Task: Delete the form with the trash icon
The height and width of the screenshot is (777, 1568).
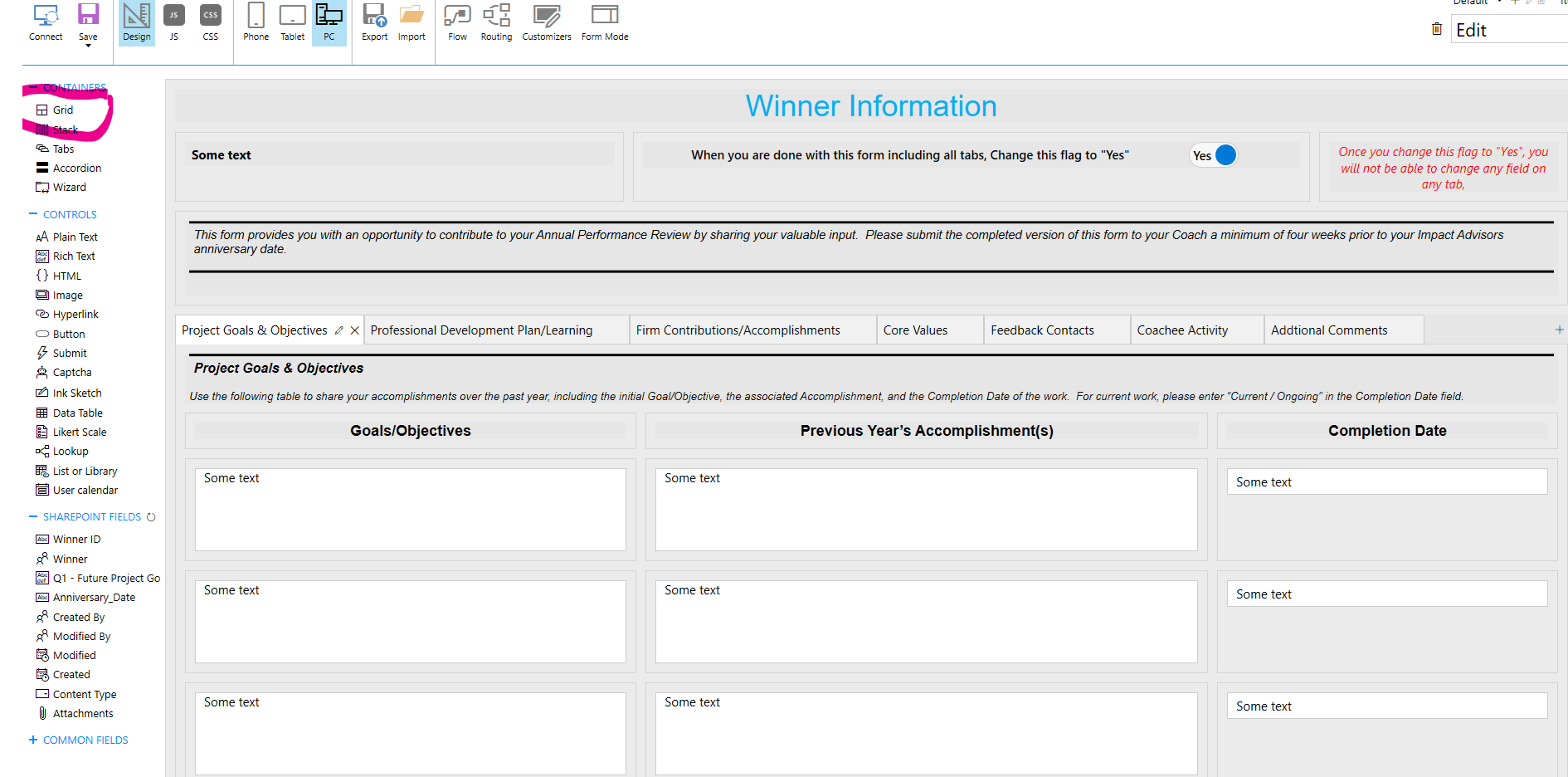Action: click(1437, 29)
